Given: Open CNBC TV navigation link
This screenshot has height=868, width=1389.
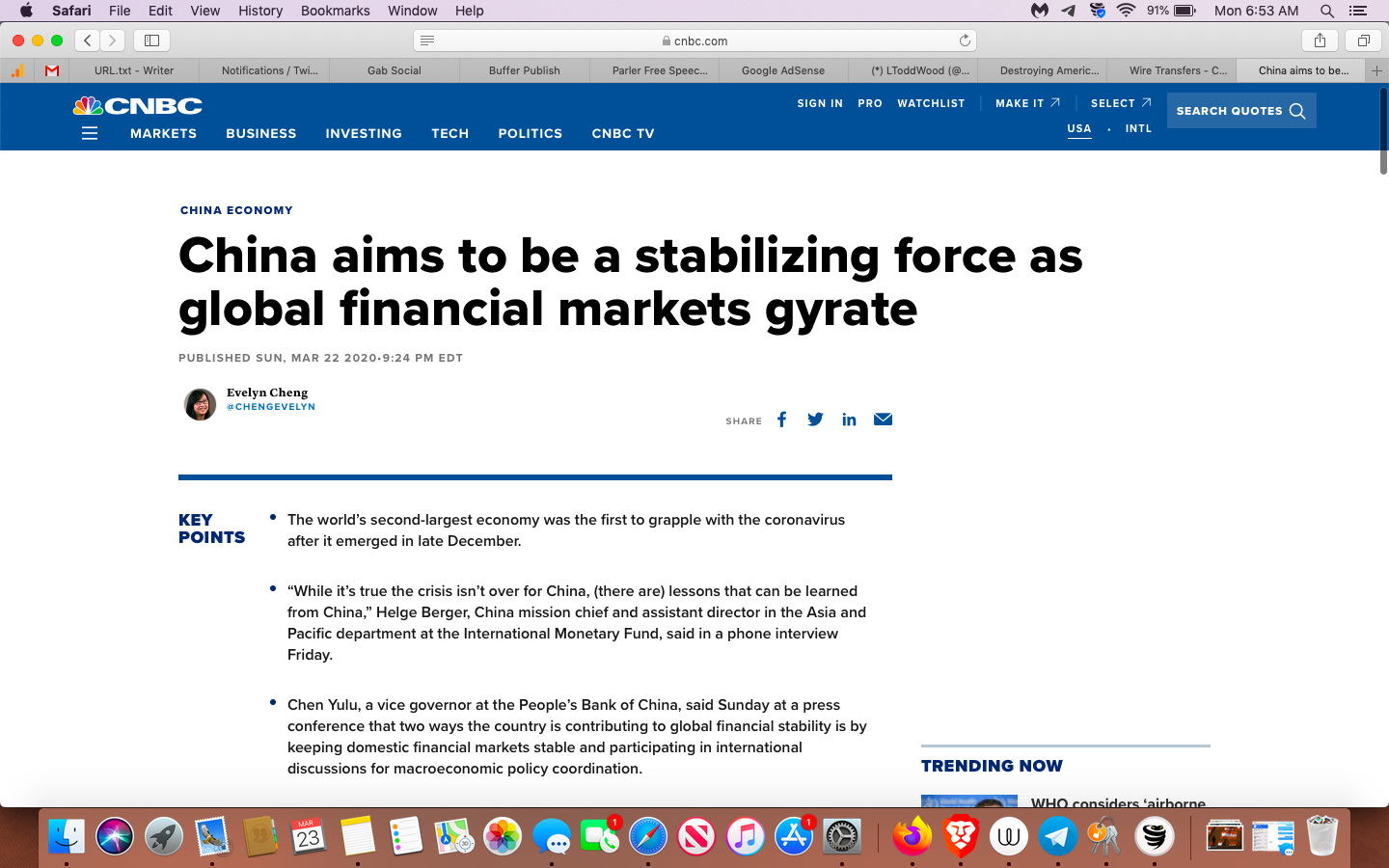Looking at the screenshot, I should click(x=623, y=133).
